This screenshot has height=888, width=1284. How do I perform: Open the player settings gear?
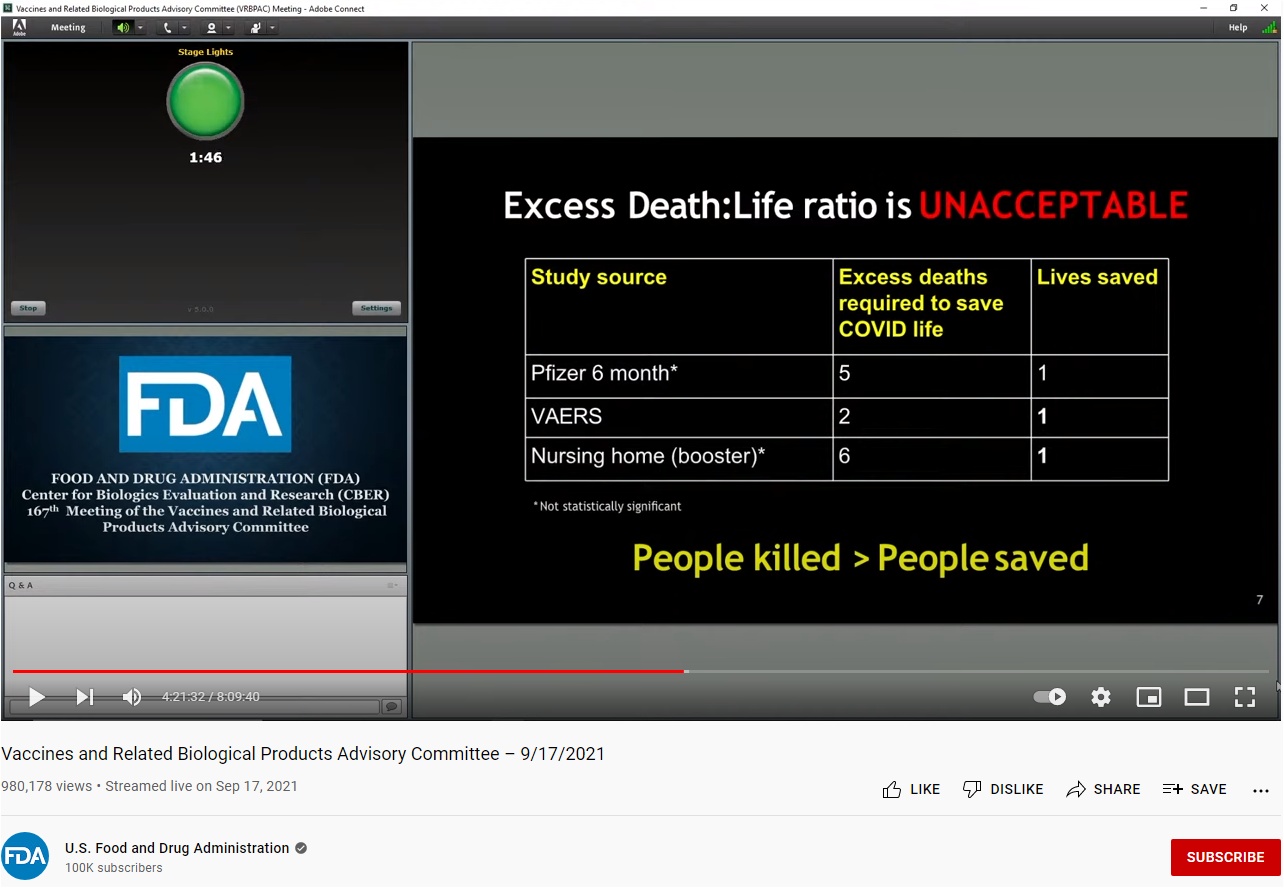(1101, 697)
